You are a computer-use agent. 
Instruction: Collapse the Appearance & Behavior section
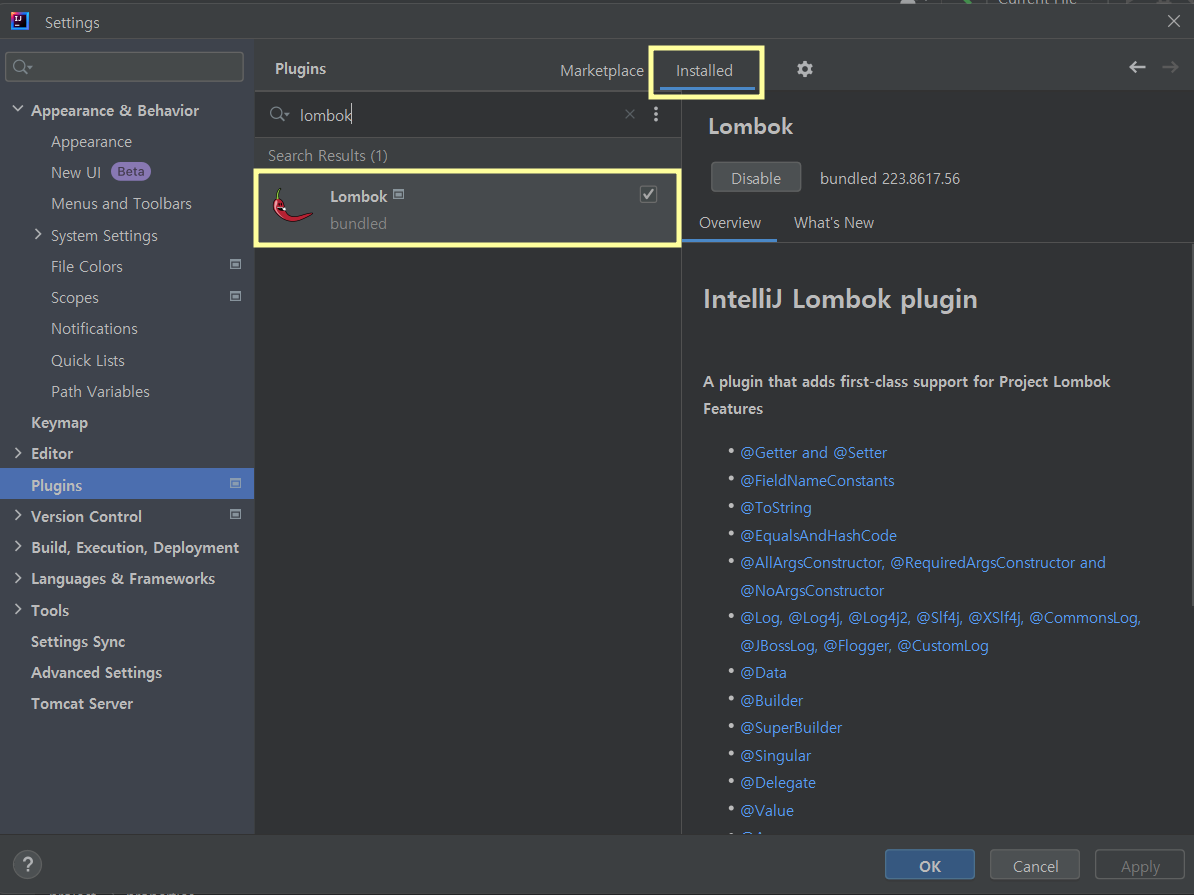pyautogui.click(x=18, y=110)
